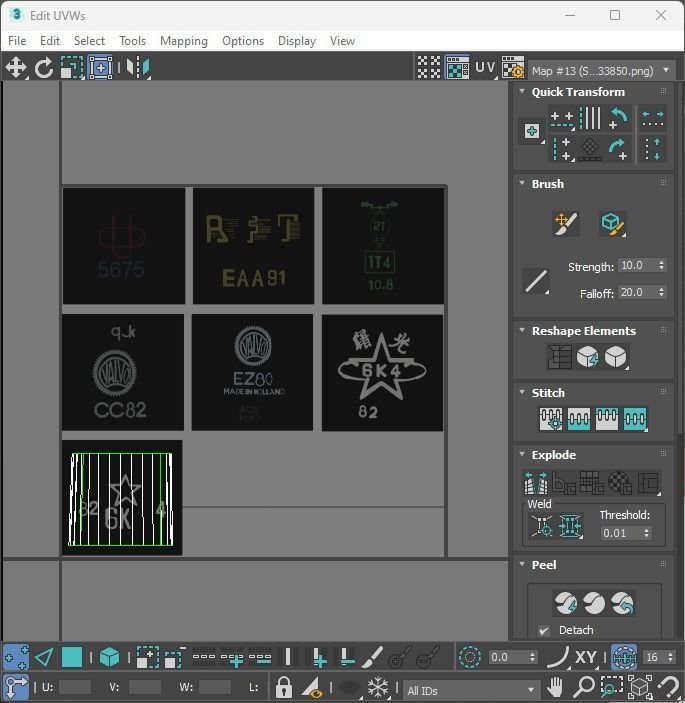
Task: Open the File menu
Action: click(17, 41)
